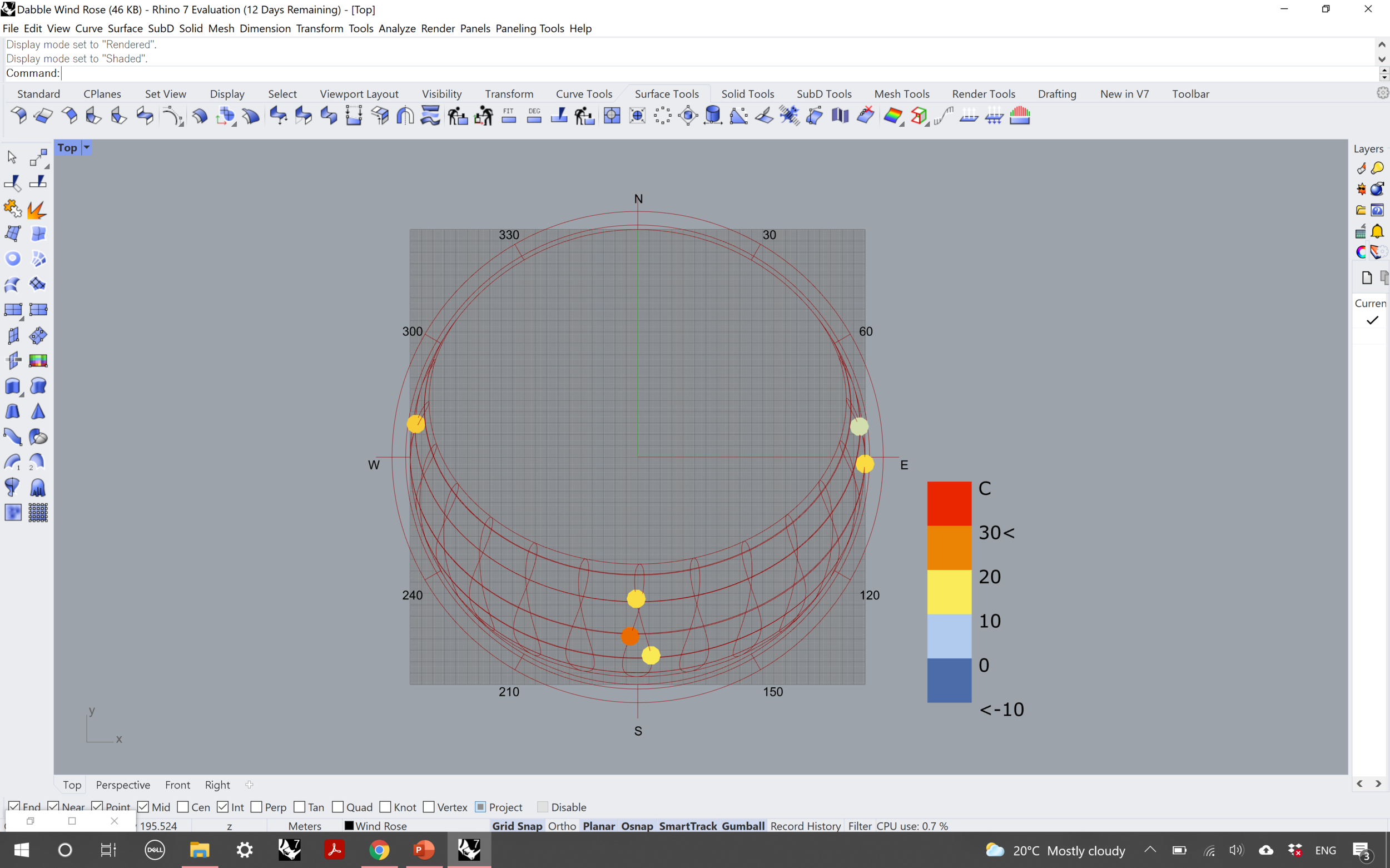Enable the Quad object snap
Image resolution: width=1390 pixels, height=868 pixels.
coord(339,807)
